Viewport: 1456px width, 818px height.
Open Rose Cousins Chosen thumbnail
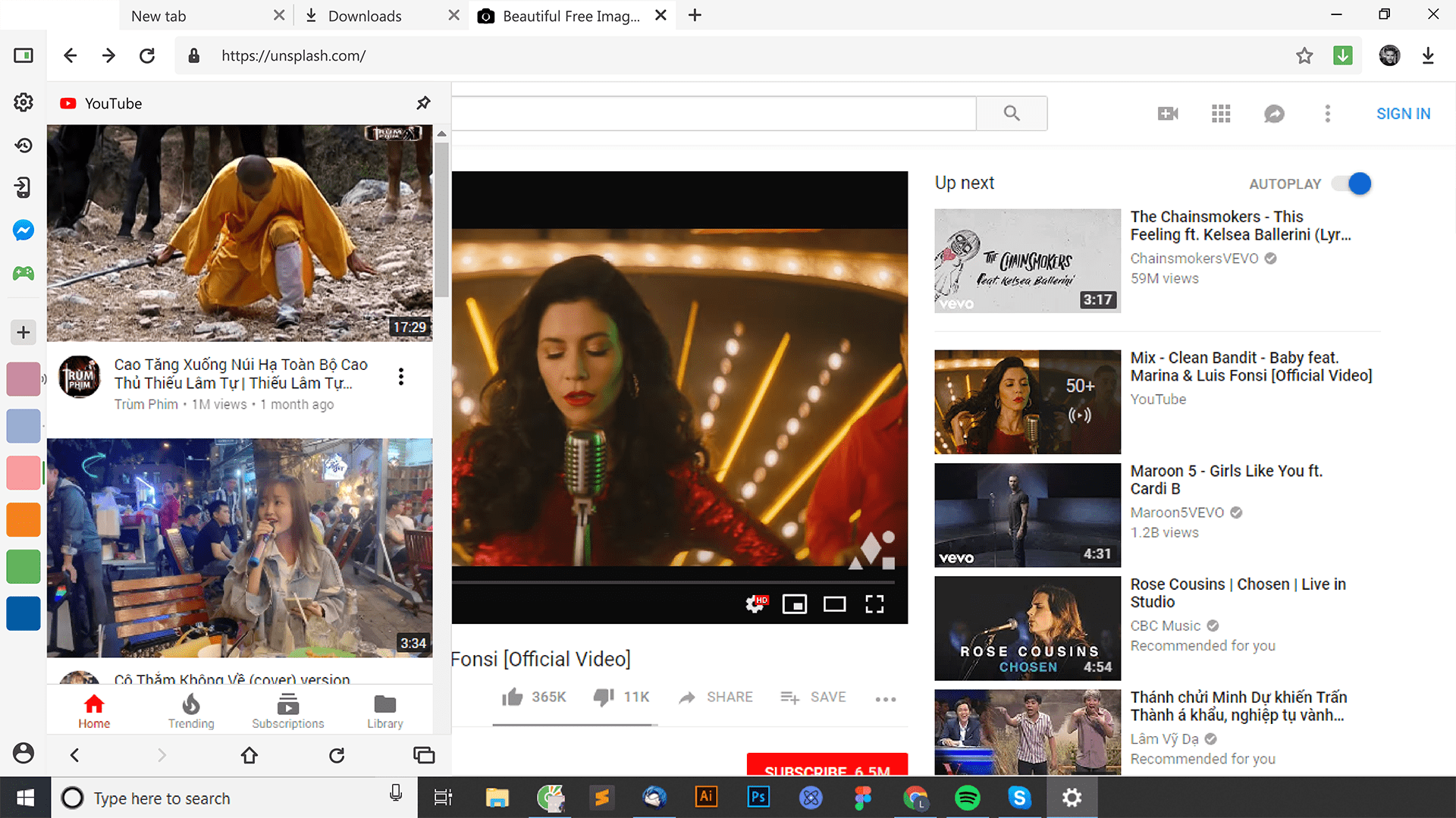(x=1028, y=628)
